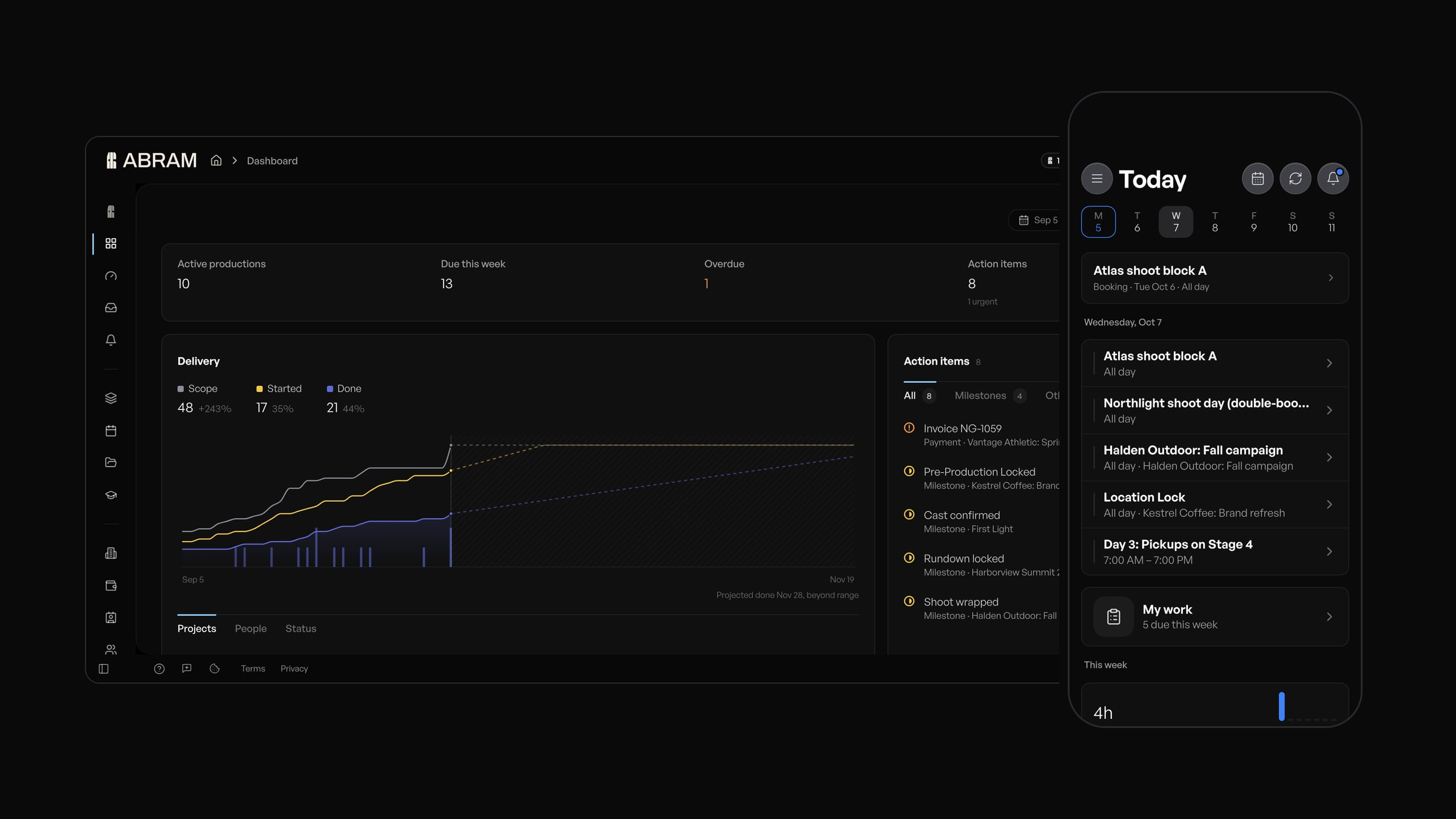Select Friday 9 in week strip
The image size is (1456, 819).
click(1253, 221)
